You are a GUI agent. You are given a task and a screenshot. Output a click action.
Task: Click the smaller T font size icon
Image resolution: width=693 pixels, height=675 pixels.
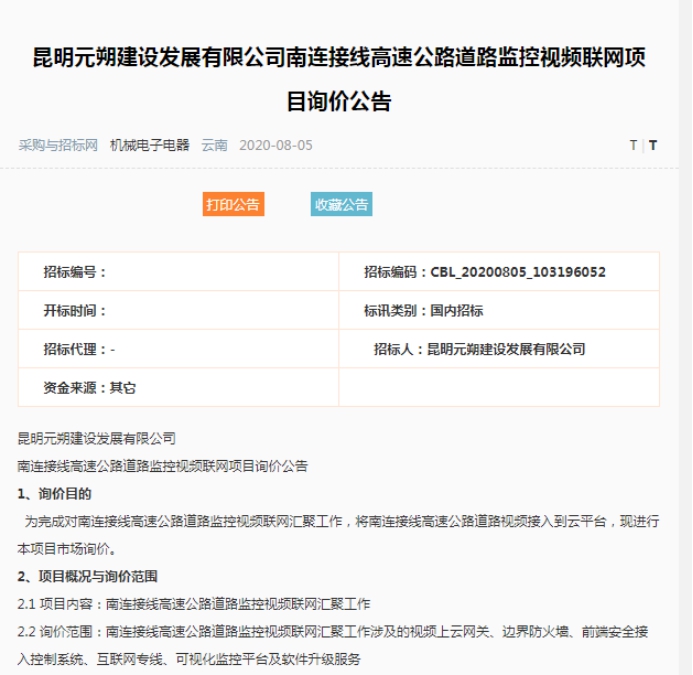tap(633, 145)
